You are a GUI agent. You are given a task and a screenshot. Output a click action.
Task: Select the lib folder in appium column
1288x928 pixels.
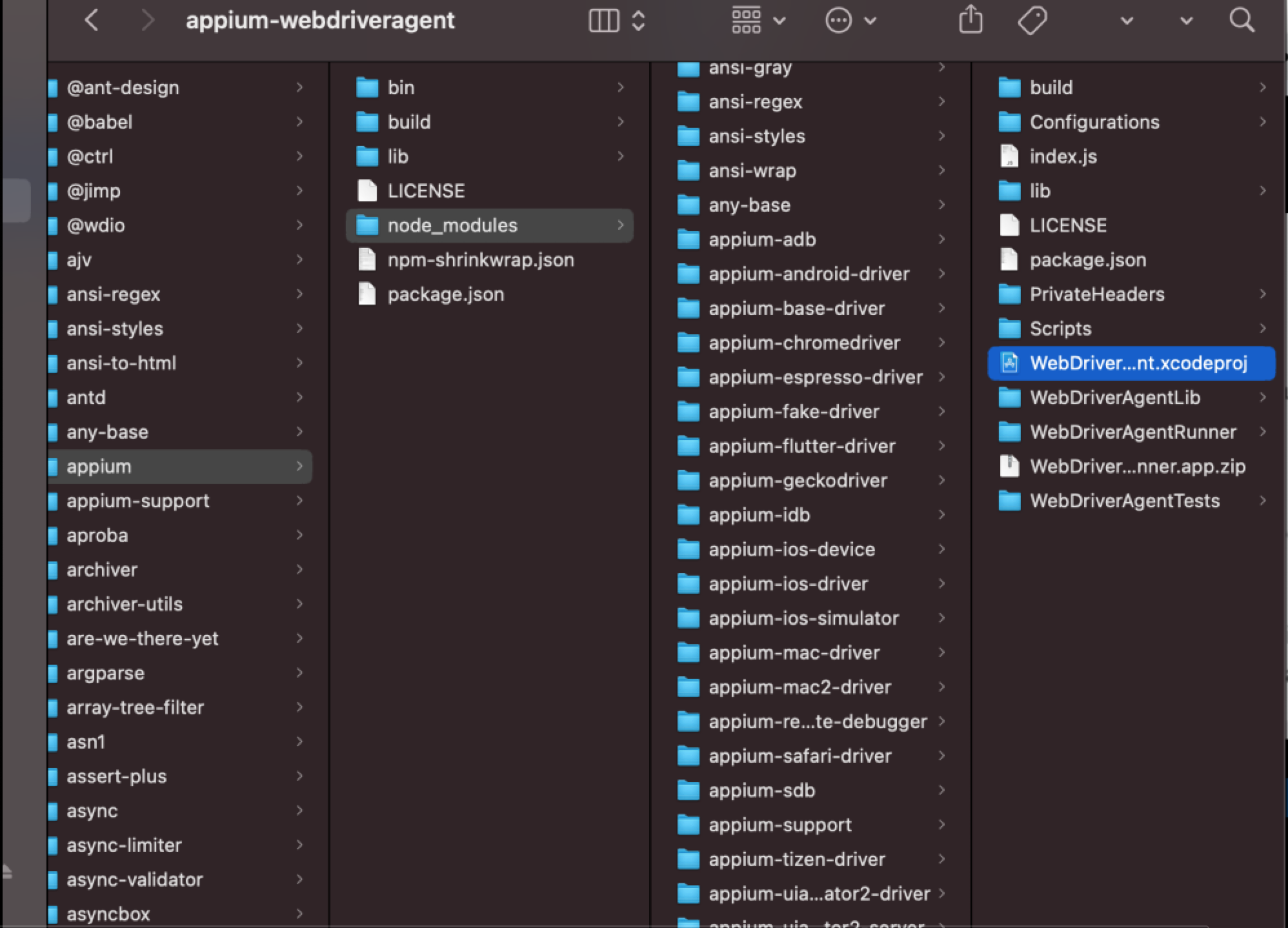(490, 156)
